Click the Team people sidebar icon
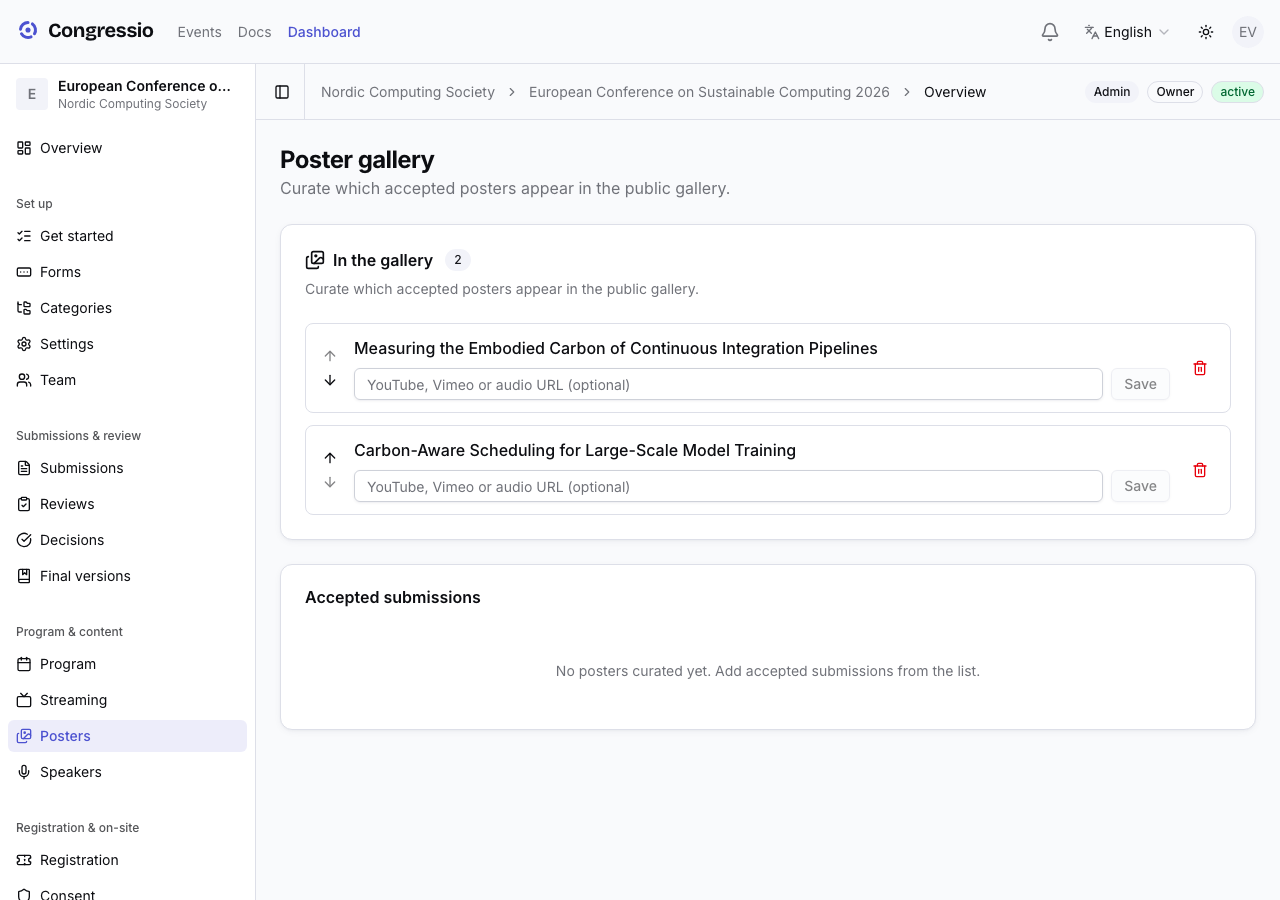This screenshot has height=900, width=1280. tap(24, 380)
